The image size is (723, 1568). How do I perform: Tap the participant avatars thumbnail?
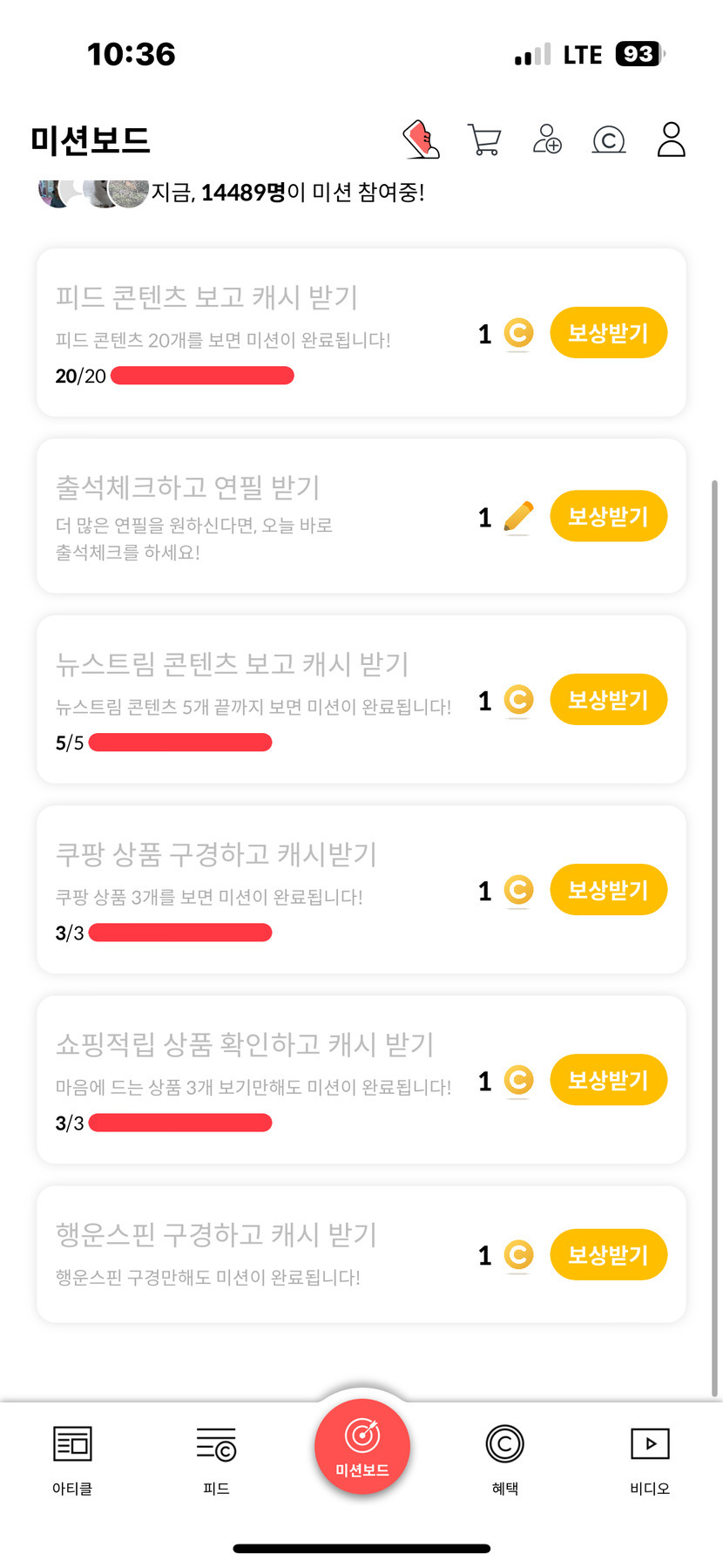92,192
